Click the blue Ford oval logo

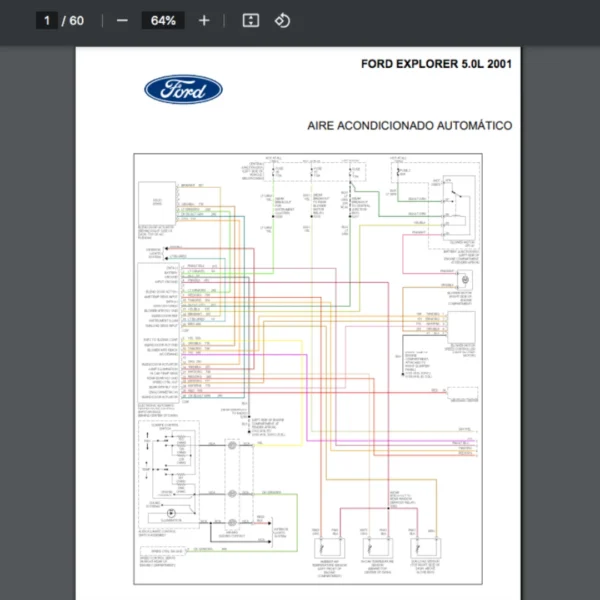(183, 90)
